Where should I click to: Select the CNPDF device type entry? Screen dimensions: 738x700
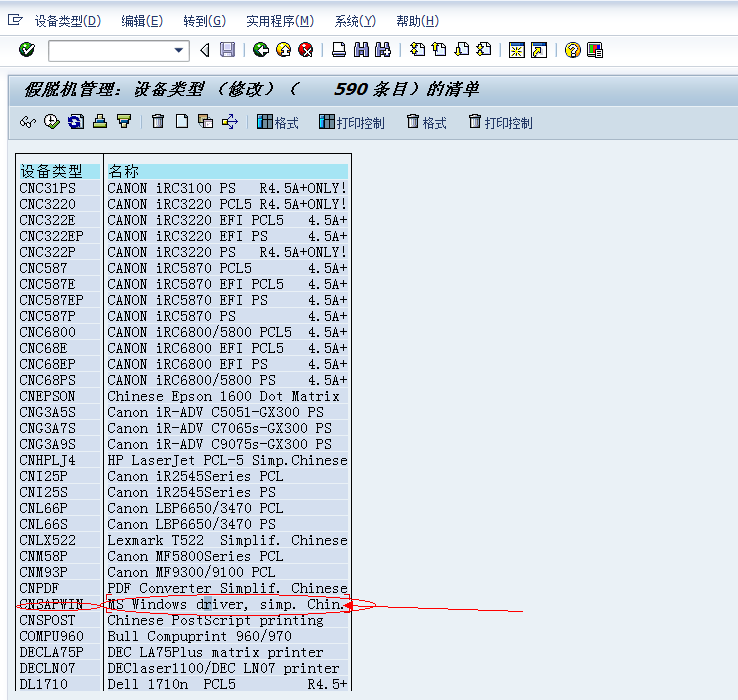click(x=39, y=588)
